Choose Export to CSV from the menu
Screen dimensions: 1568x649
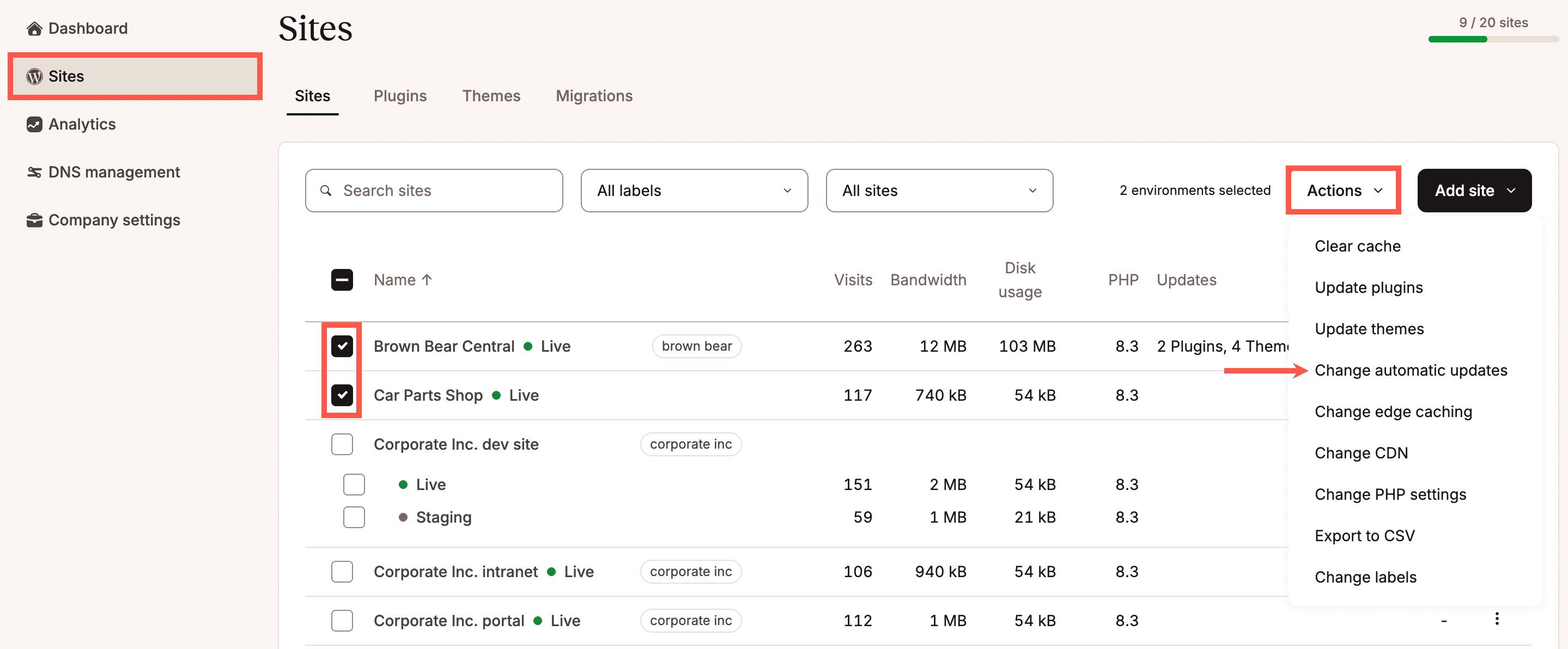point(1365,535)
